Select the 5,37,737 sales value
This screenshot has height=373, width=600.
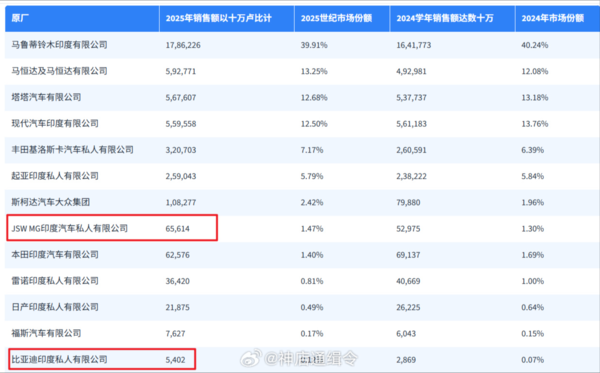411,98
